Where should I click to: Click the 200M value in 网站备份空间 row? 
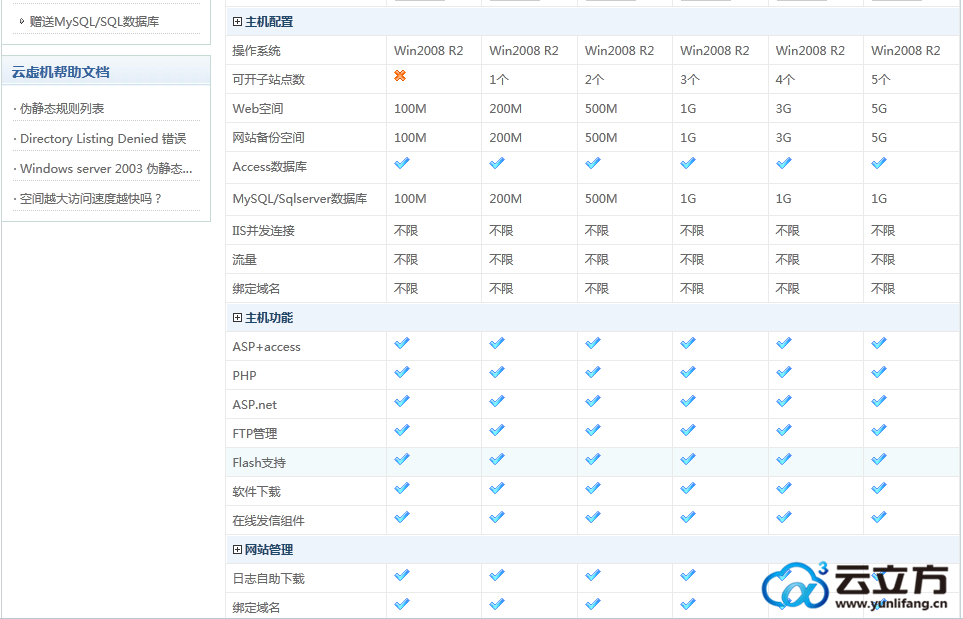[x=505, y=138]
